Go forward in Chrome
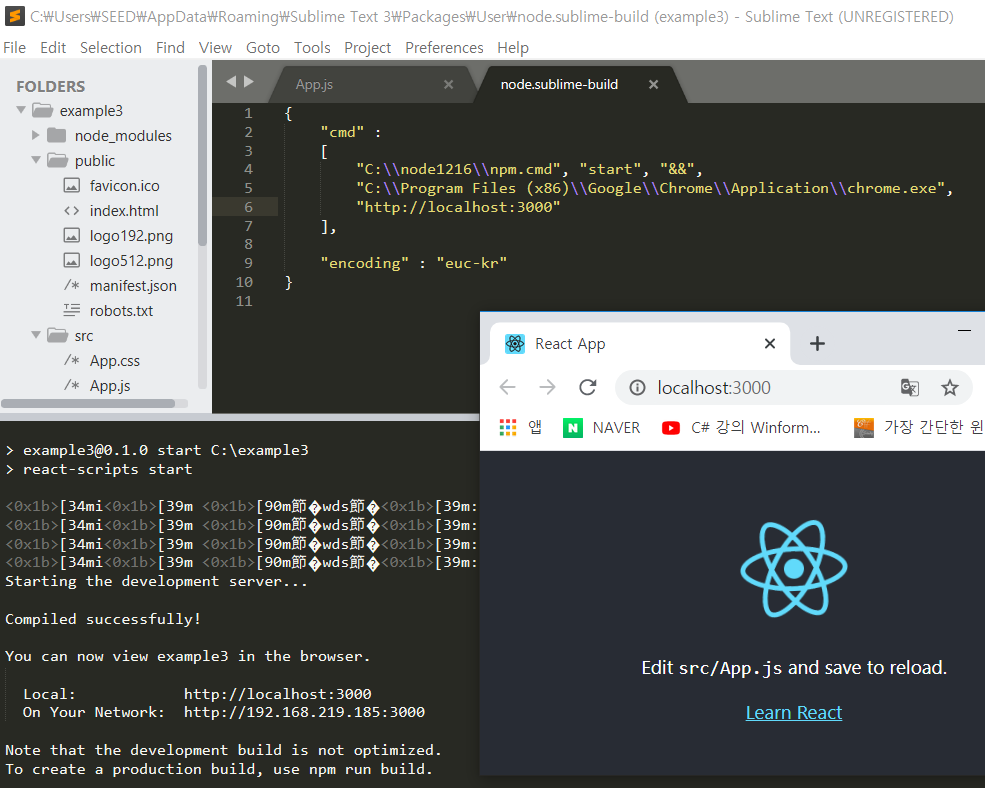 pyautogui.click(x=547, y=387)
